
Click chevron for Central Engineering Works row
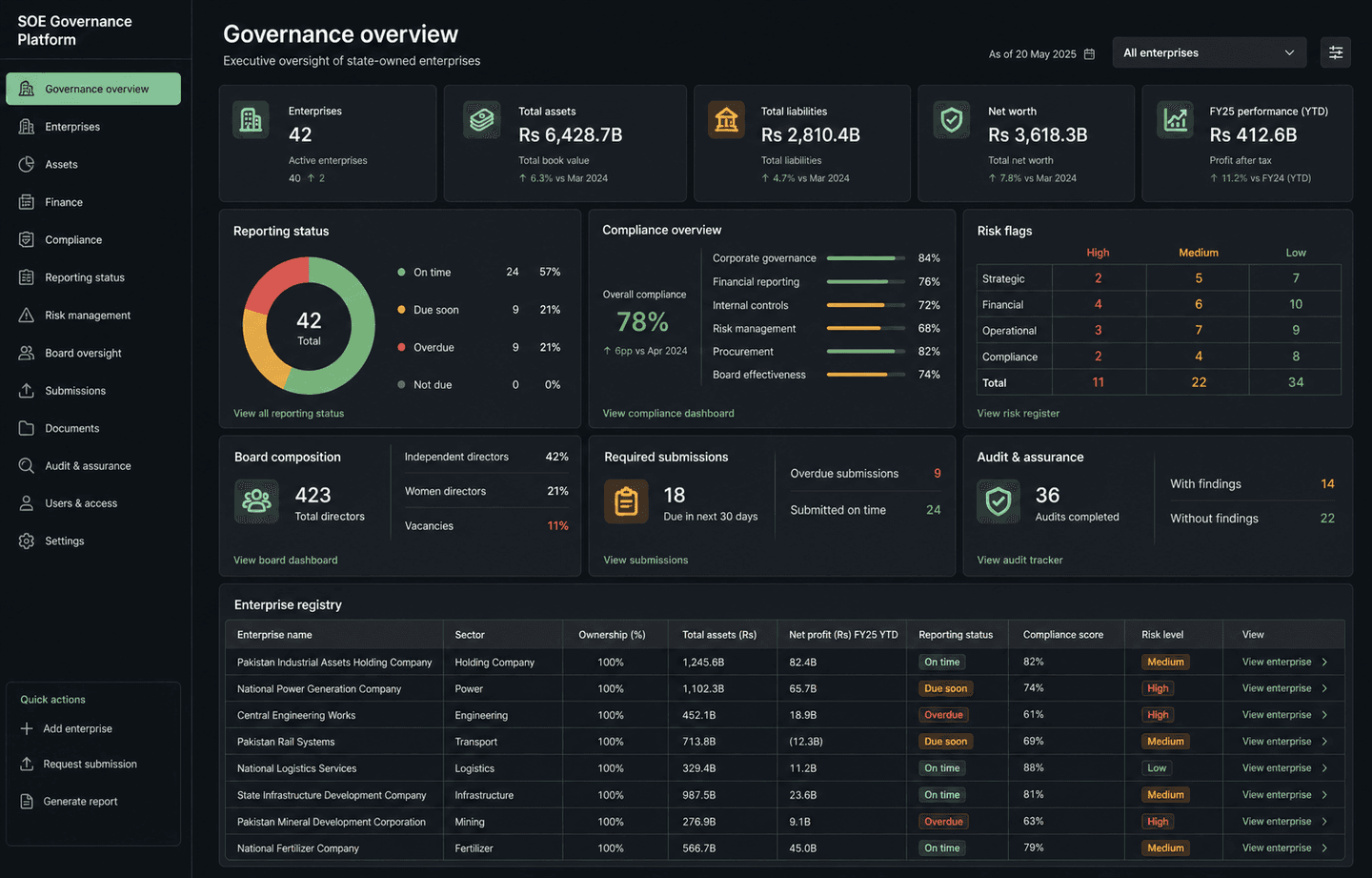1324,715
